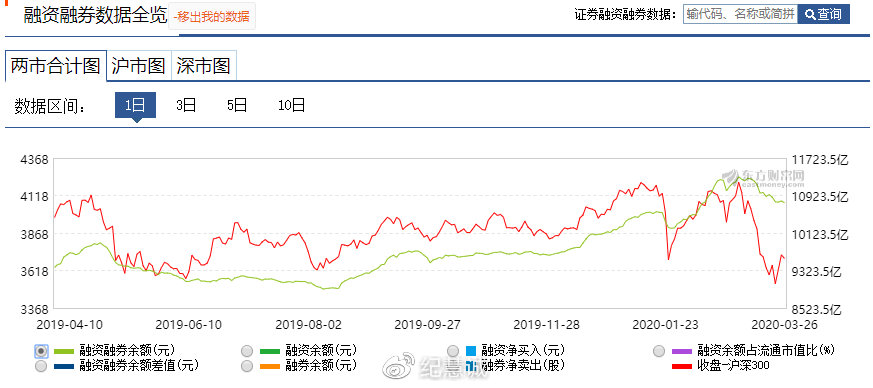Focus the securities code search field

click(x=740, y=14)
